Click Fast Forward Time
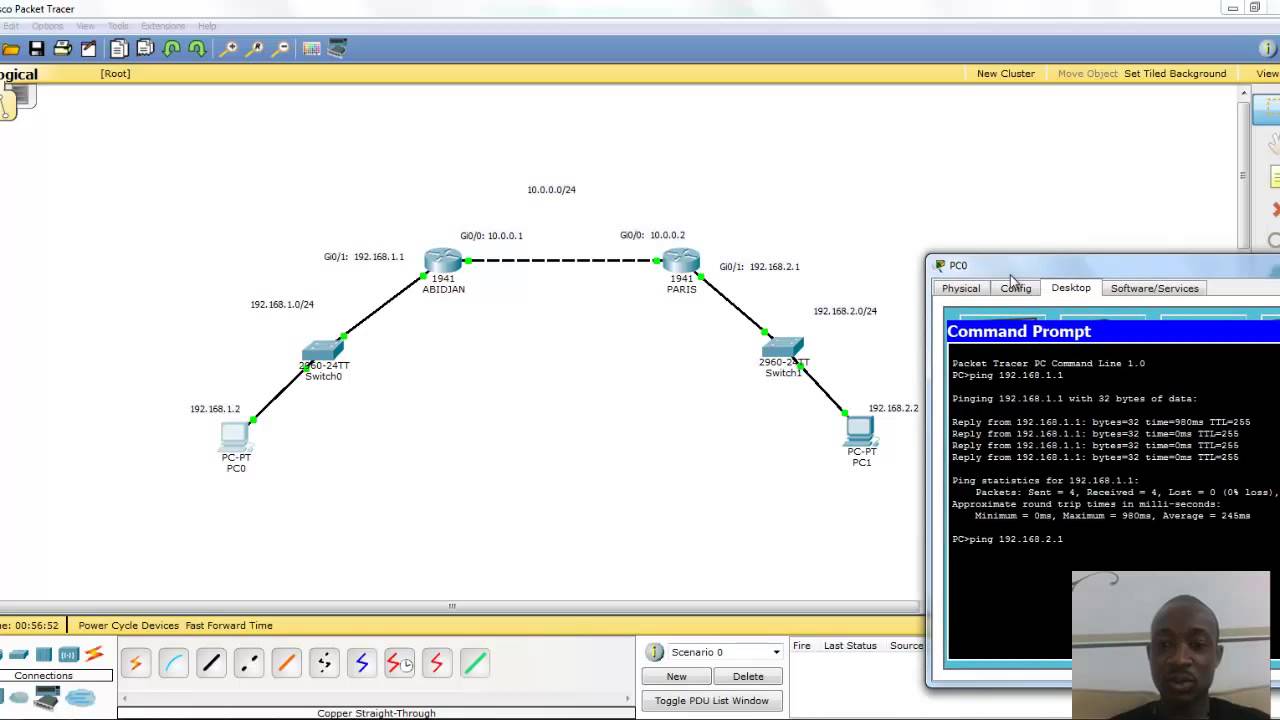The image size is (1280, 720). (229, 625)
